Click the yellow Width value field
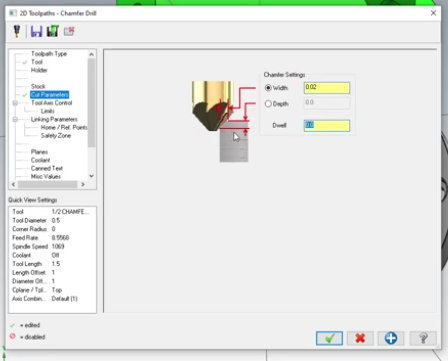The height and width of the screenshot is (361, 448). point(327,88)
